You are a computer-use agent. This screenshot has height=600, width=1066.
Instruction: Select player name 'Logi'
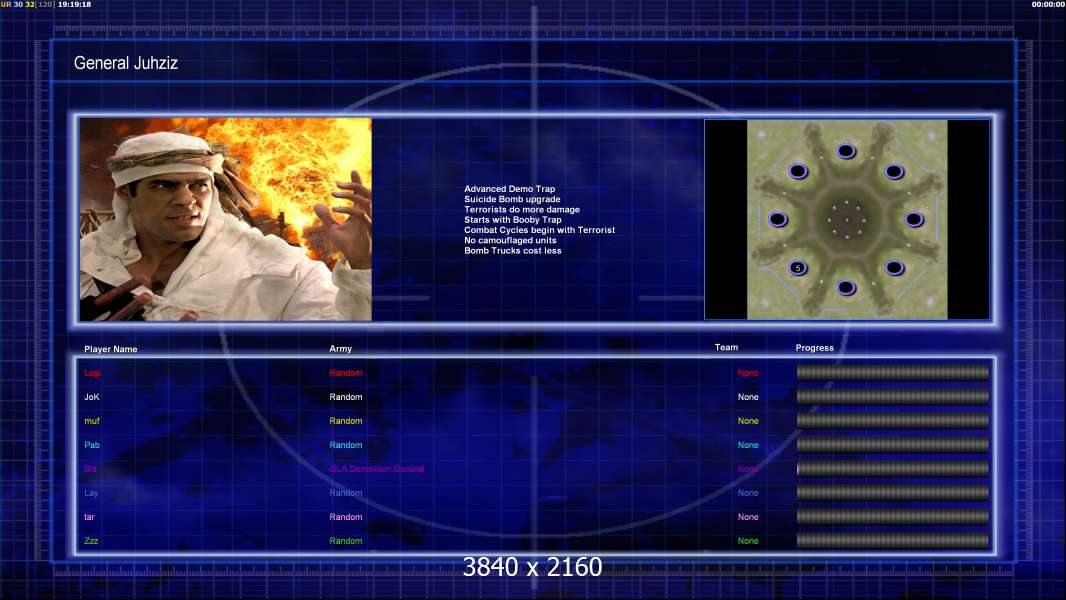92,373
